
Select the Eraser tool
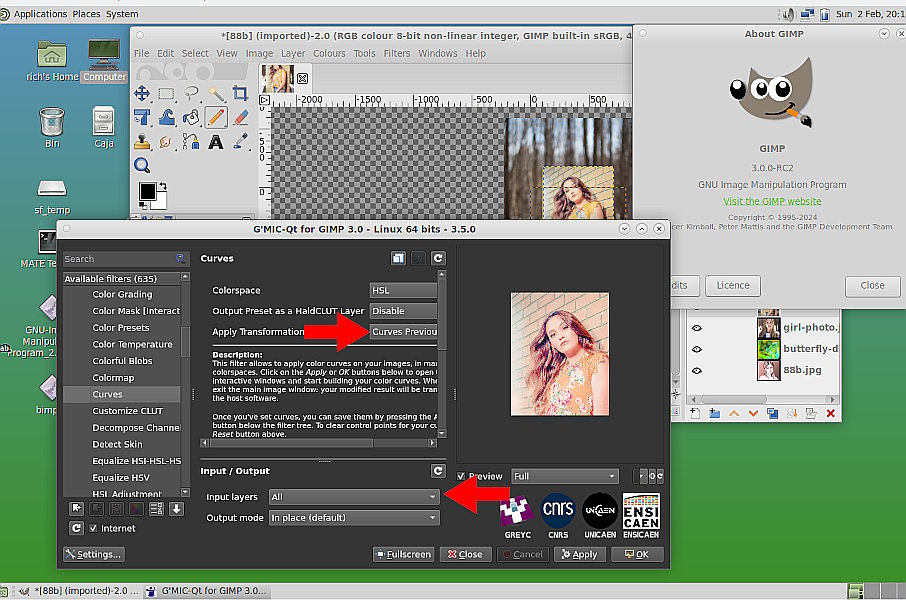[x=240, y=117]
